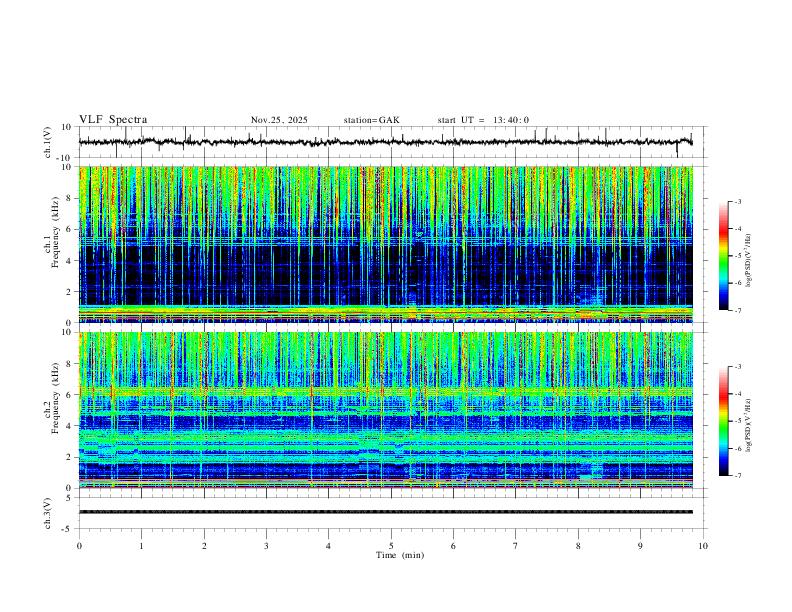Click the "Time (min)" axis title
The width and height of the screenshot is (792, 612).
click(400, 555)
